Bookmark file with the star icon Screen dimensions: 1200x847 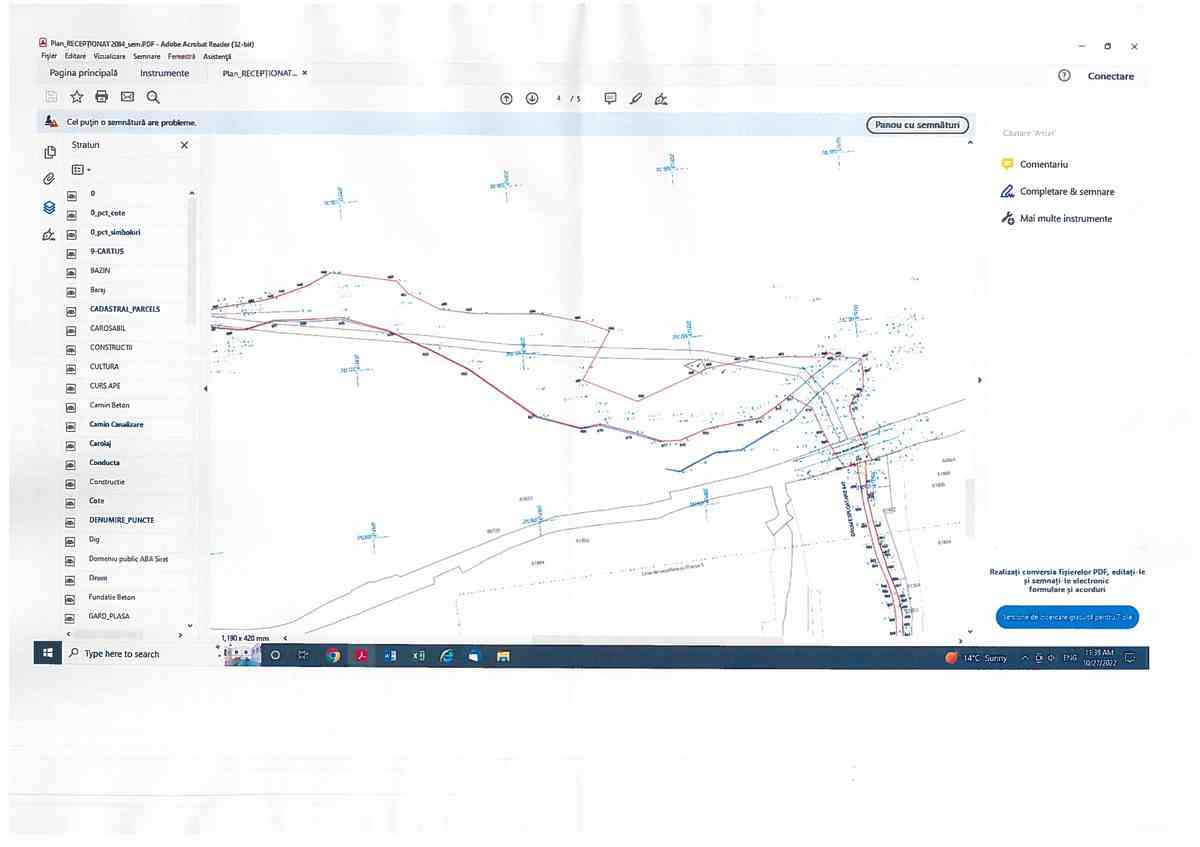point(76,97)
